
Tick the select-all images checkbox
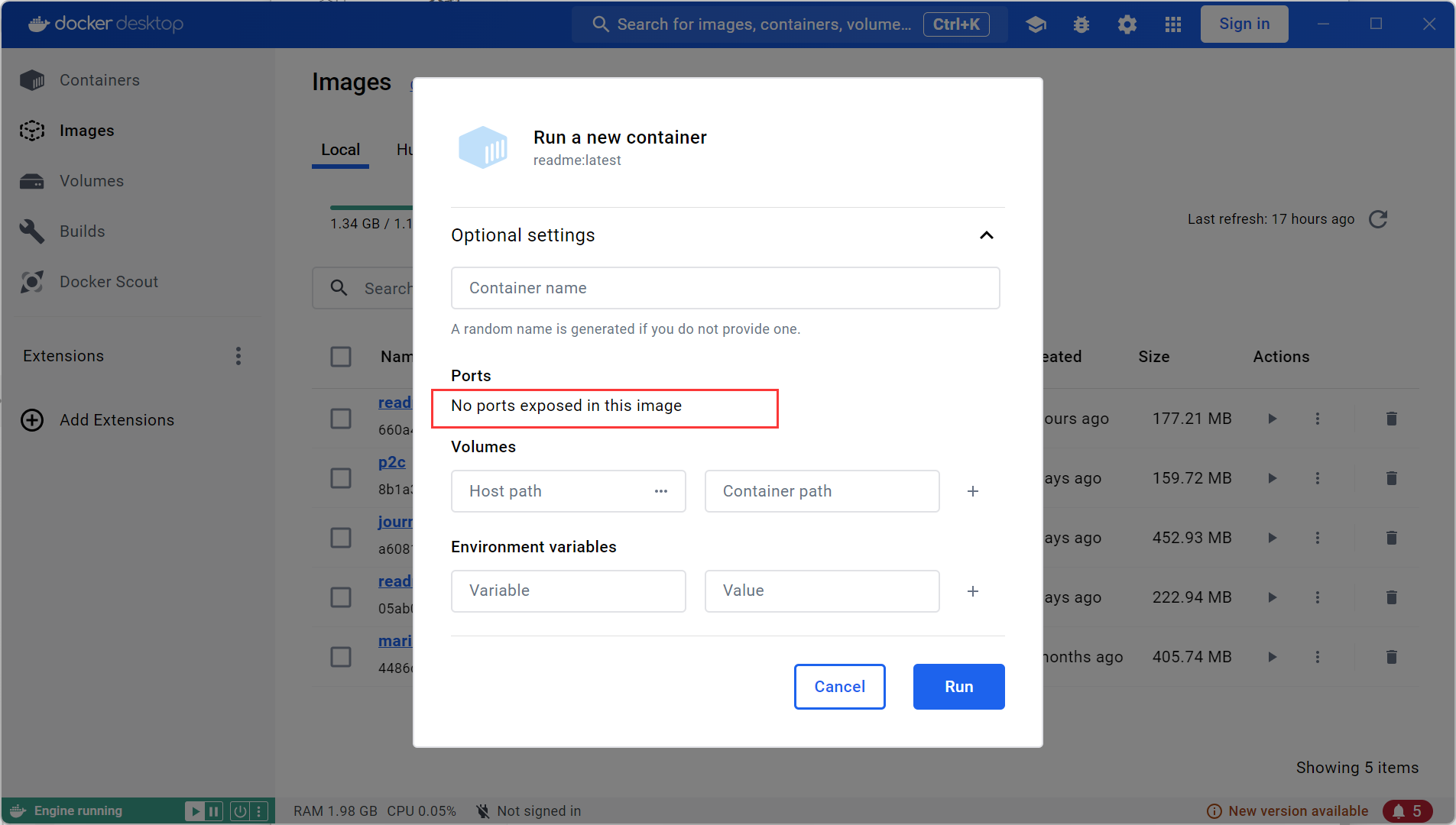[341, 357]
